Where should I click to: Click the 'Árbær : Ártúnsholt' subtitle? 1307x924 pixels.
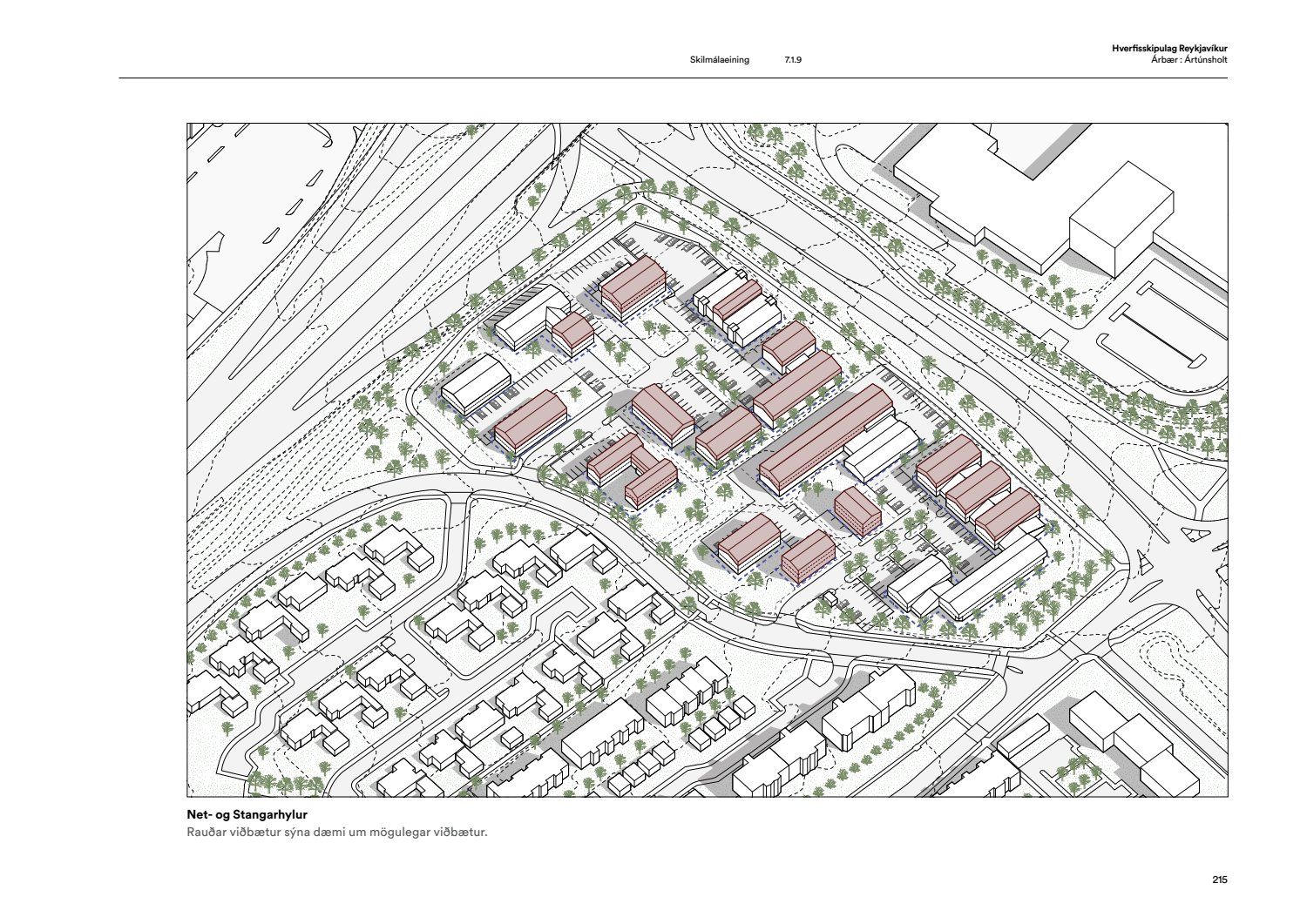[x=1188, y=59]
